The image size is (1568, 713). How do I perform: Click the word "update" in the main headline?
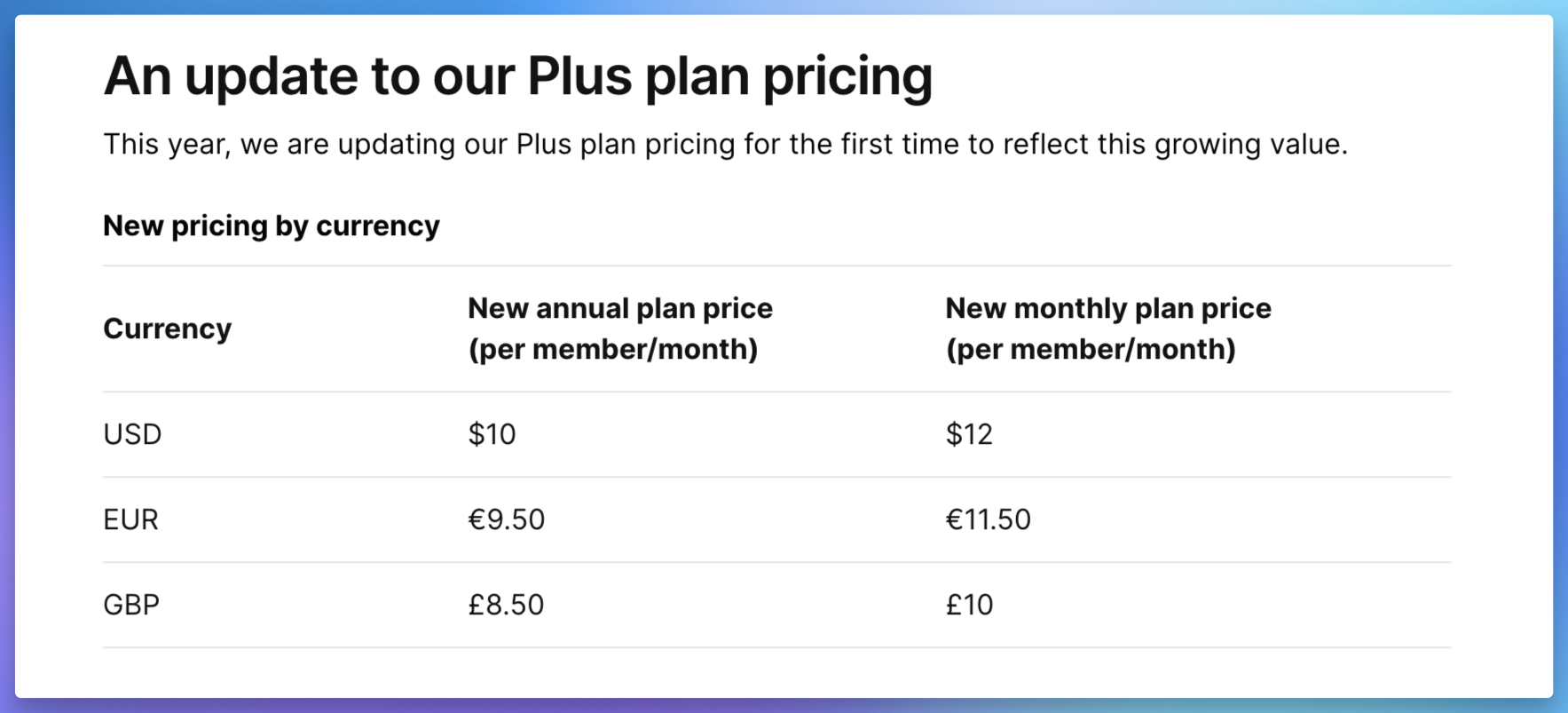coord(272,76)
